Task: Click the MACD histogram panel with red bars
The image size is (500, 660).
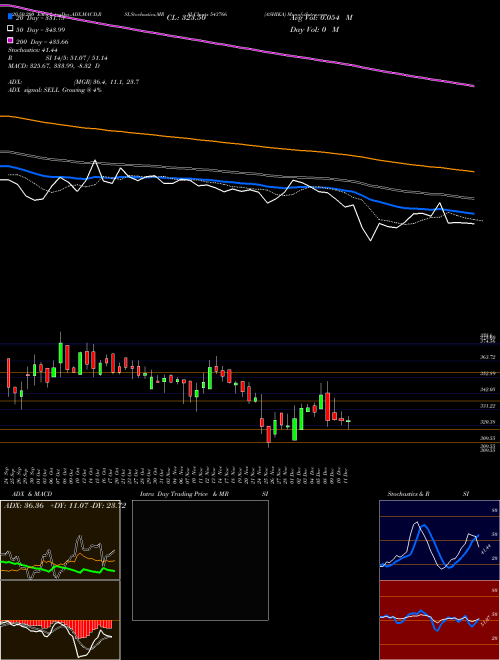Action: [x=60, y=620]
